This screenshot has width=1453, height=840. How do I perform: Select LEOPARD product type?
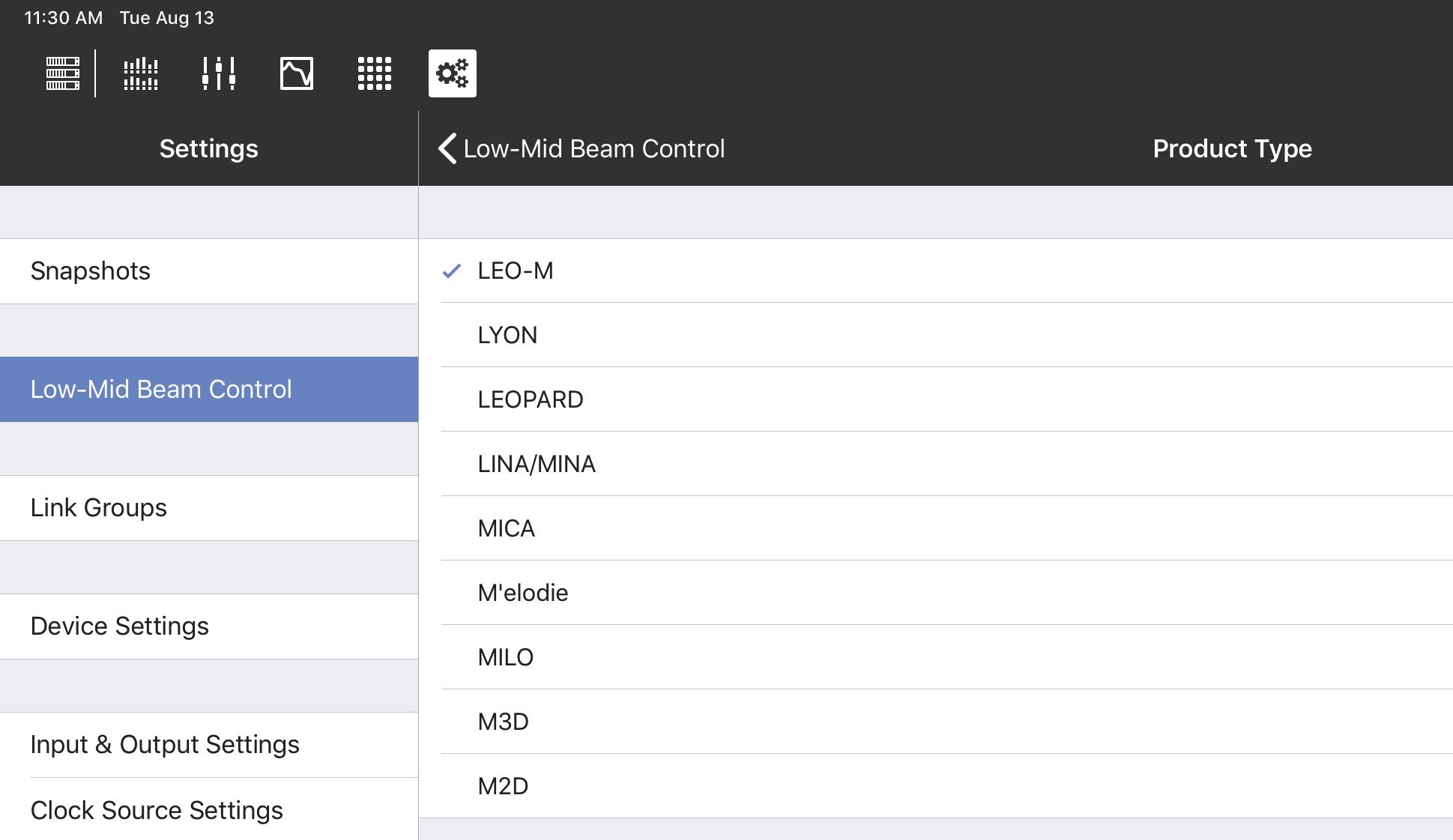click(531, 399)
